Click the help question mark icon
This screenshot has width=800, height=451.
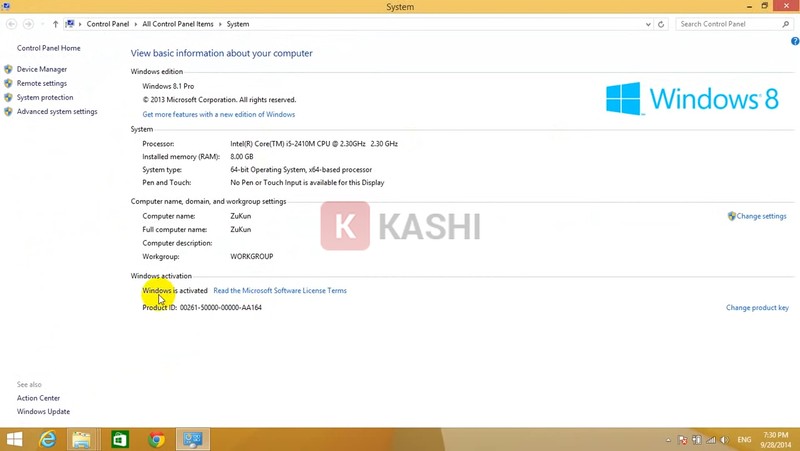795,41
